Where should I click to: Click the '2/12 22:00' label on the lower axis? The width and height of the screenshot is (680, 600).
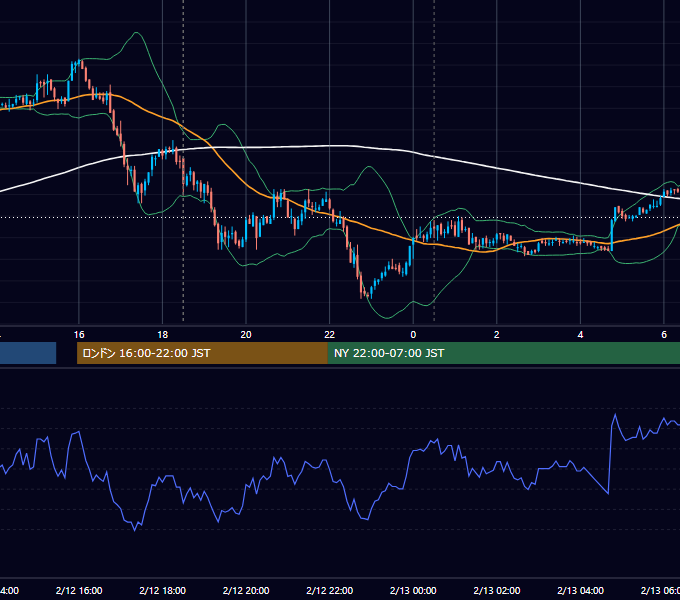[330, 590]
